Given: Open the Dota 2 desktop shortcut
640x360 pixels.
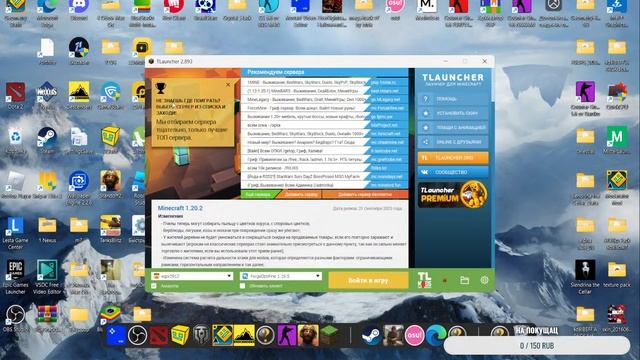Looking at the screenshot, I should (15, 96).
